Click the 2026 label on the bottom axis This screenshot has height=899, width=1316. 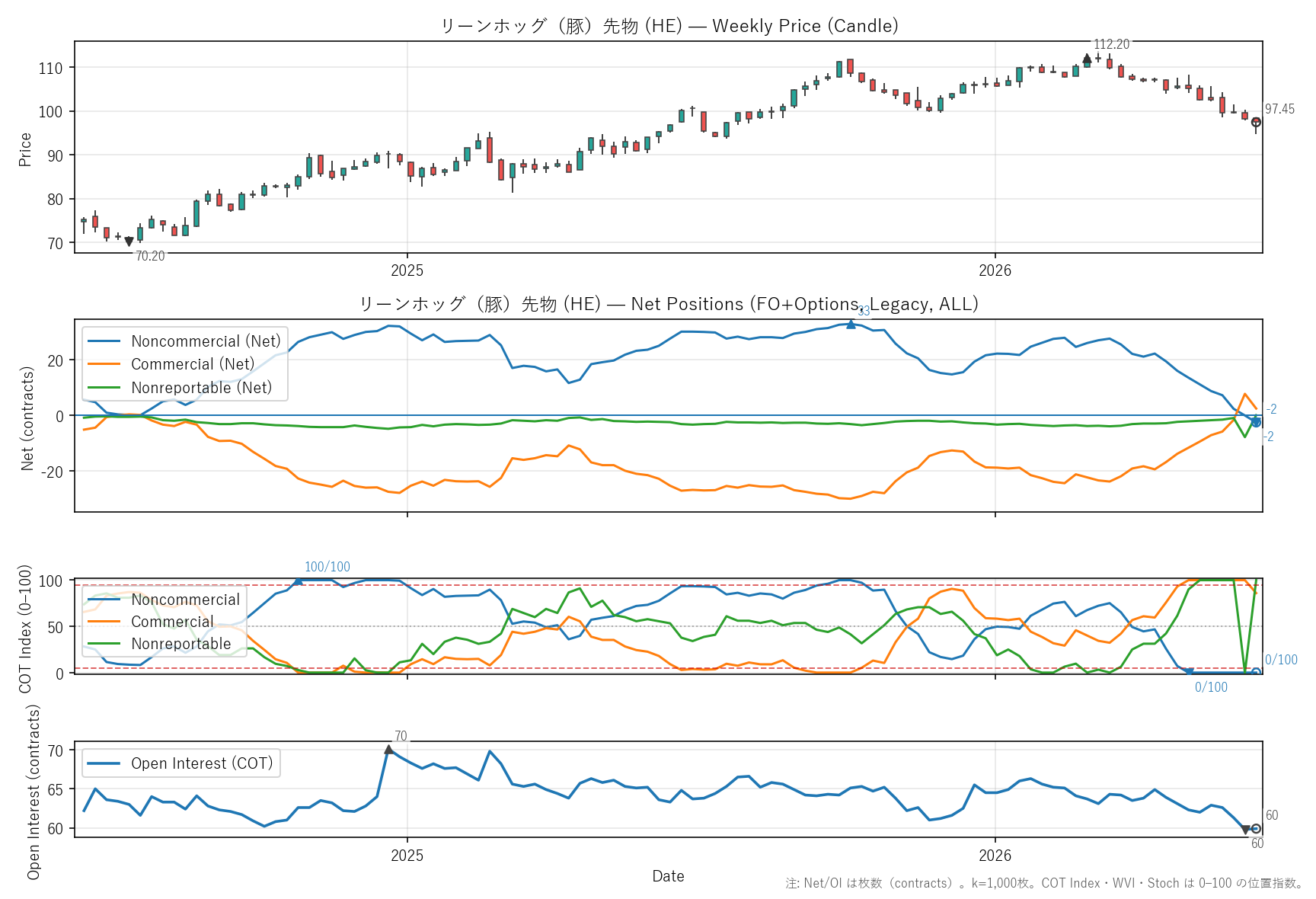(995, 856)
